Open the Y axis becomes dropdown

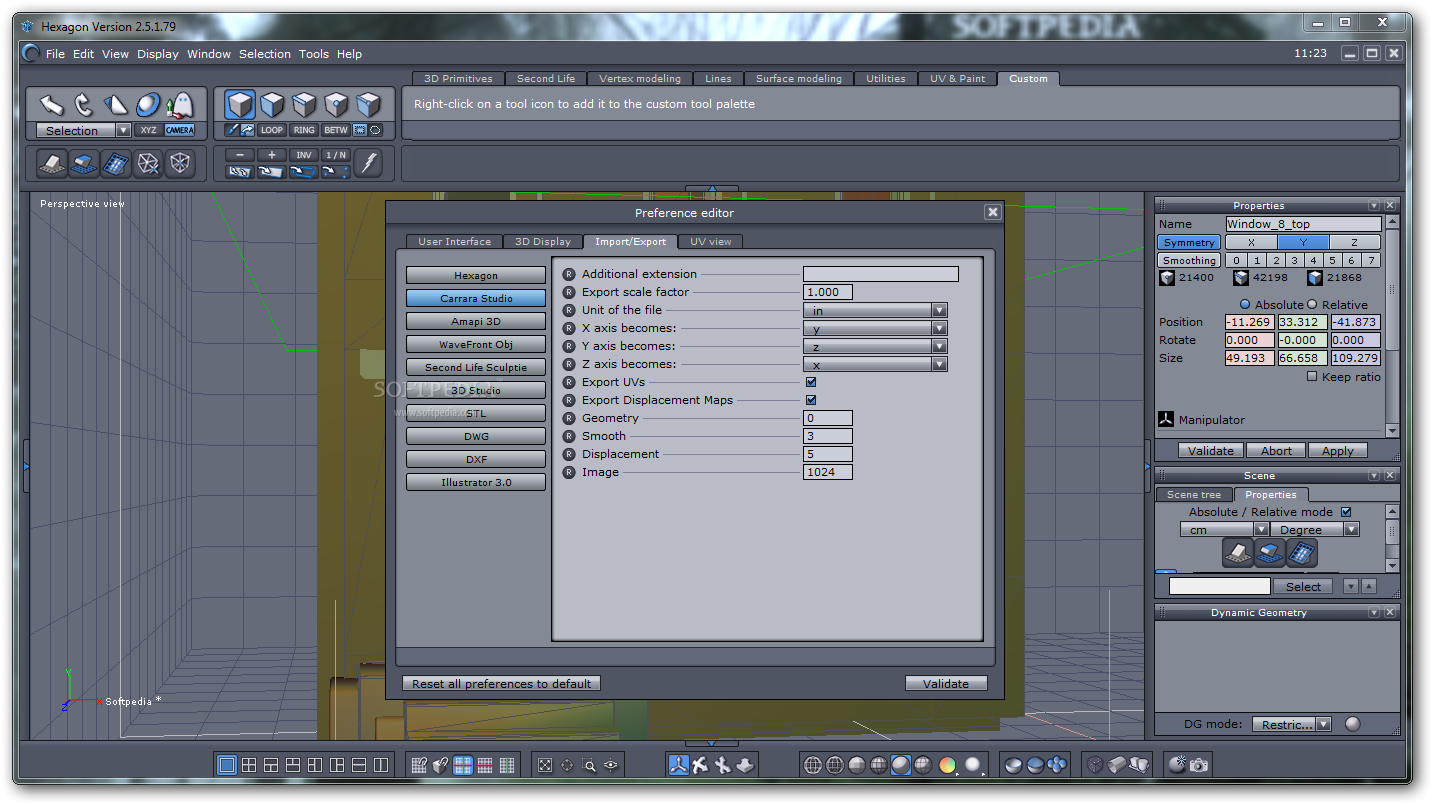pos(875,346)
